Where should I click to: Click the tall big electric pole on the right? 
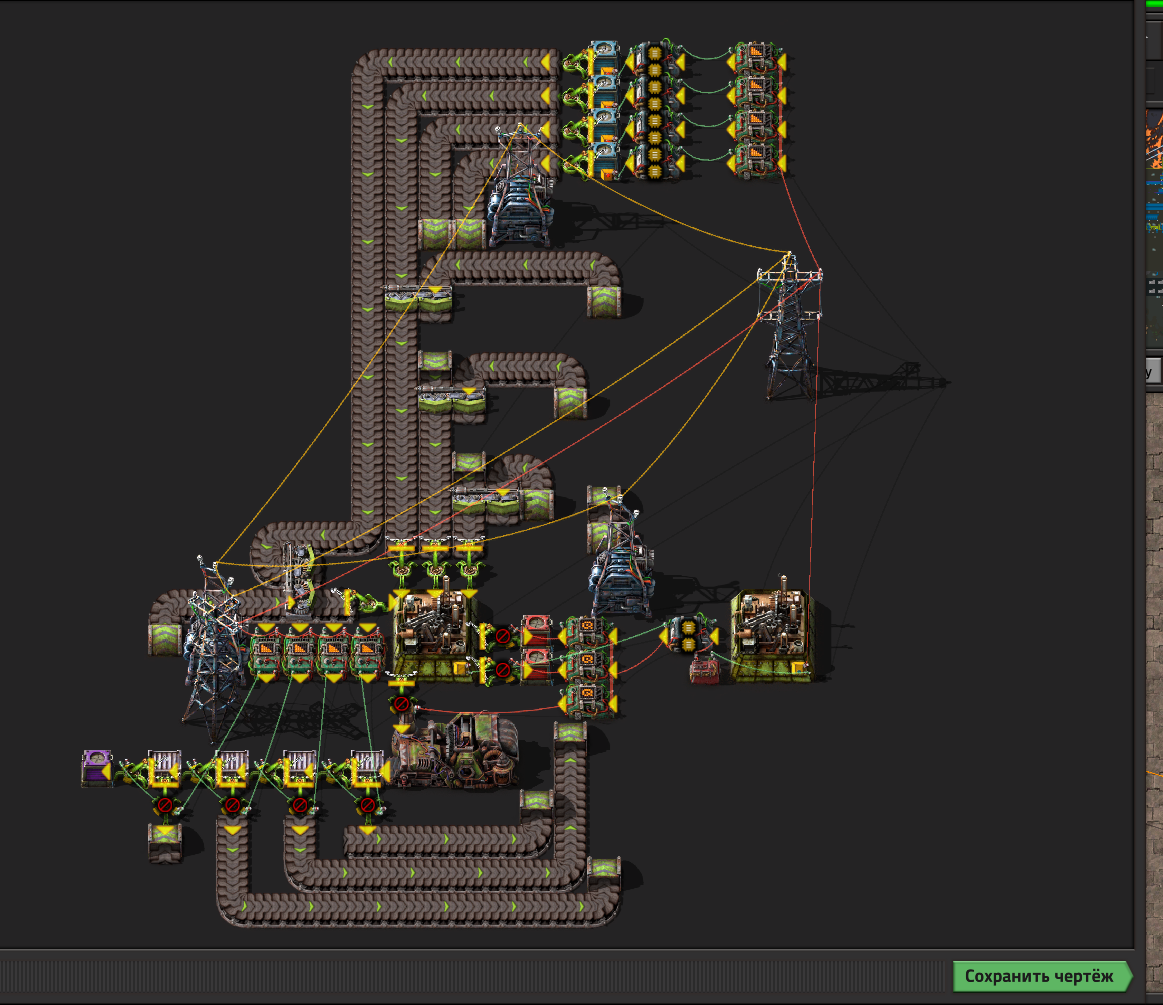(x=789, y=326)
